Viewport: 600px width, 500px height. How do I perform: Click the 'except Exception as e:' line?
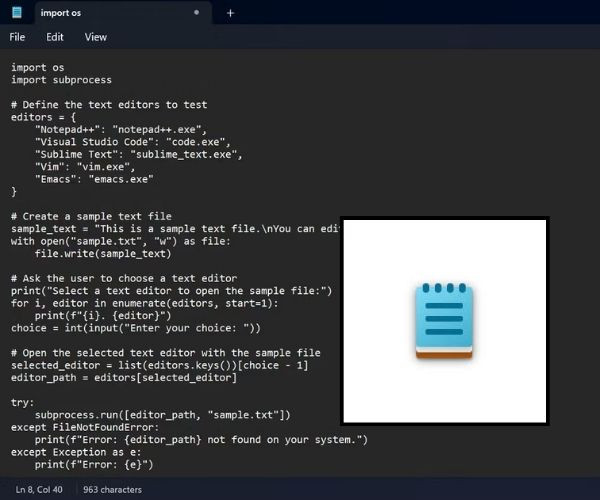point(76,452)
